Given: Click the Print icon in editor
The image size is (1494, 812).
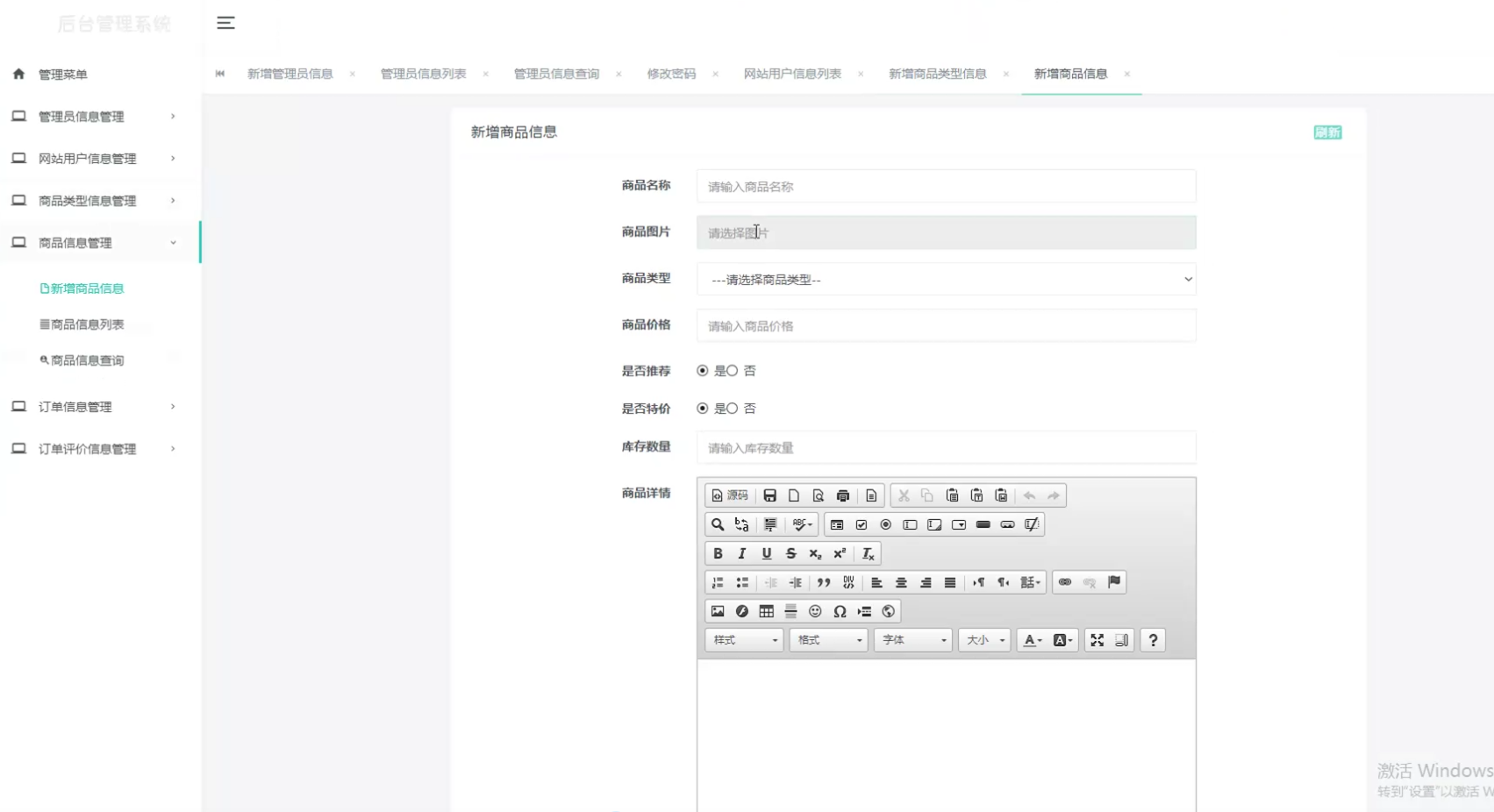Looking at the screenshot, I should click(843, 495).
